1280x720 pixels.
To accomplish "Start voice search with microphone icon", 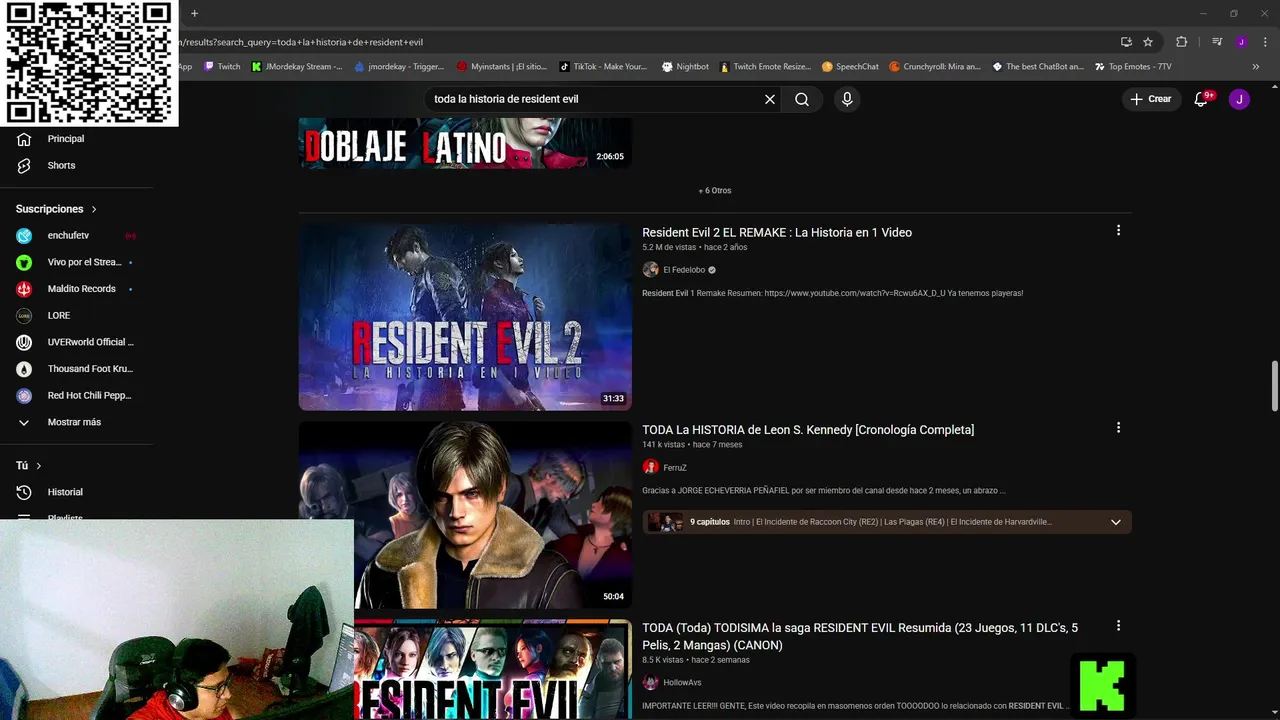I will pyautogui.click(x=847, y=99).
